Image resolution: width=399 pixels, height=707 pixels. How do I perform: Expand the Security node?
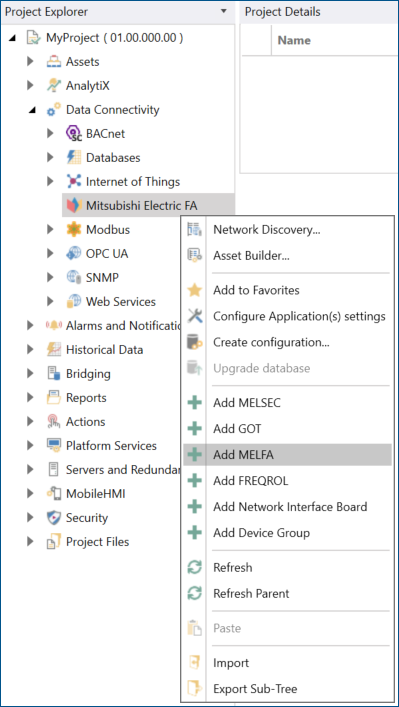tap(30, 517)
